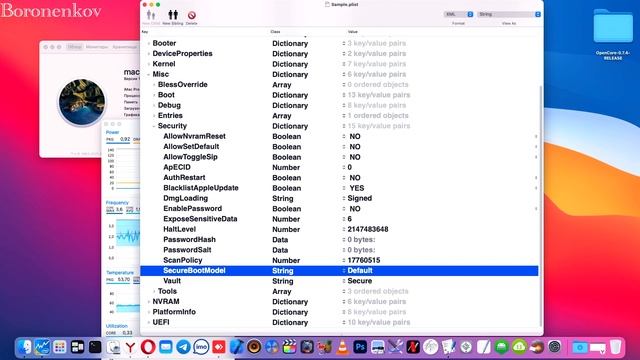Switch to Обзор tab in About This Mac
This screenshot has height=360, width=640.
pyautogui.click(x=75, y=47)
